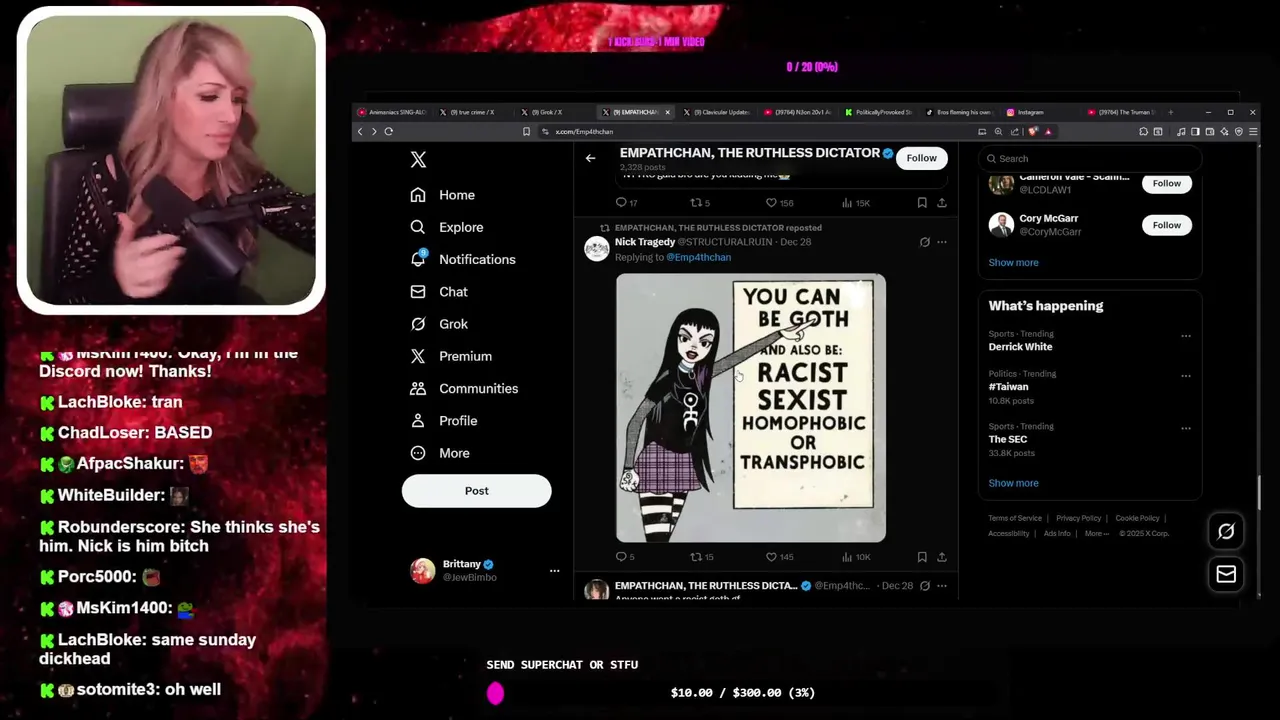Bookmark the Nick Tragedy post

click(x=922, y=557)
